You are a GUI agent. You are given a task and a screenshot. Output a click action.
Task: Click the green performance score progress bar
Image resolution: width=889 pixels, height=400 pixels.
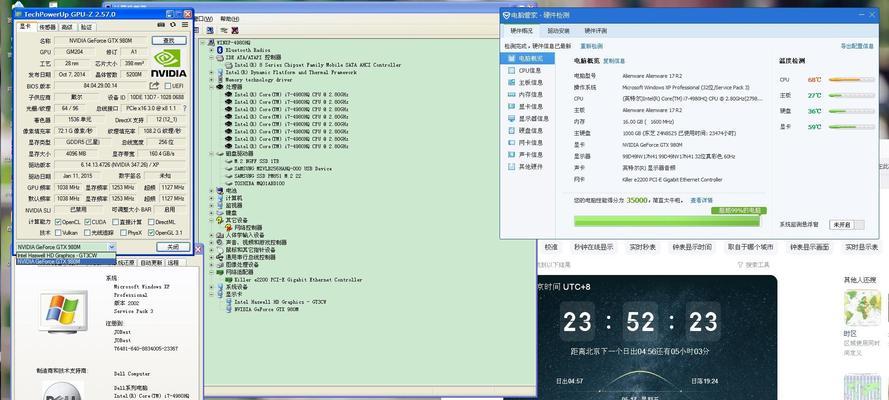(x=667, y=221)
